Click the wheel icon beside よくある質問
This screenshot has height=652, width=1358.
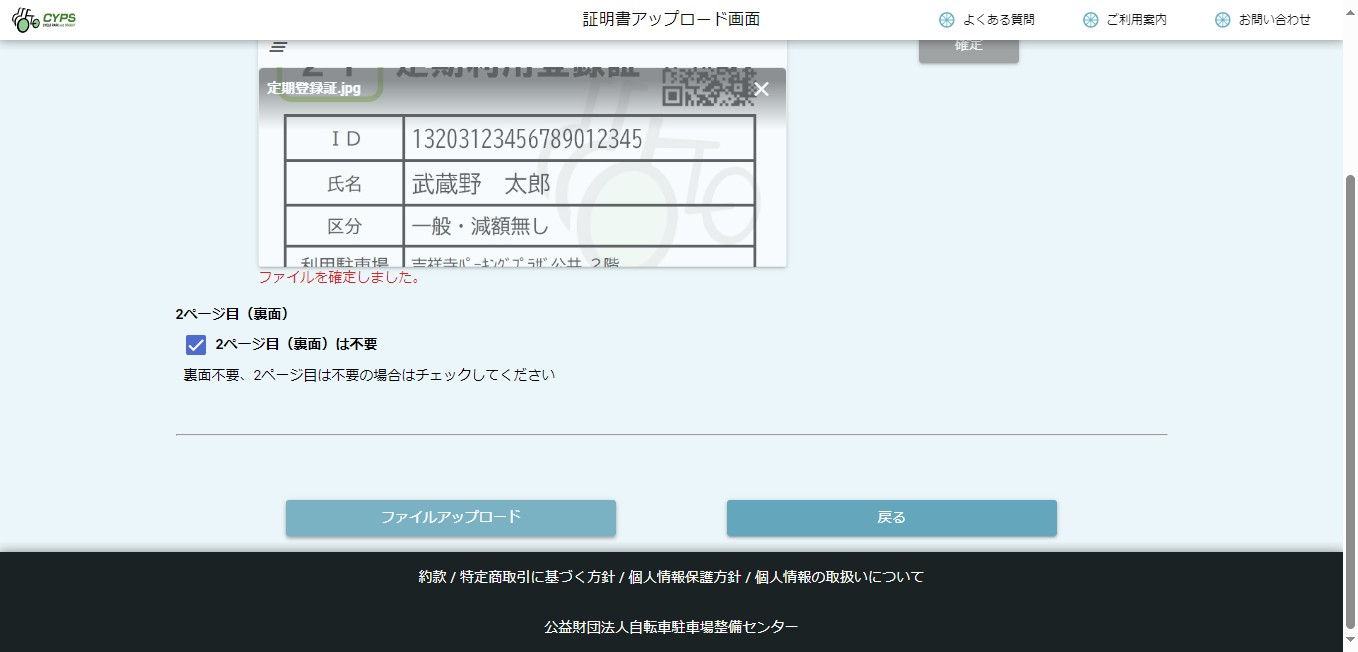[x=946, y=20]
